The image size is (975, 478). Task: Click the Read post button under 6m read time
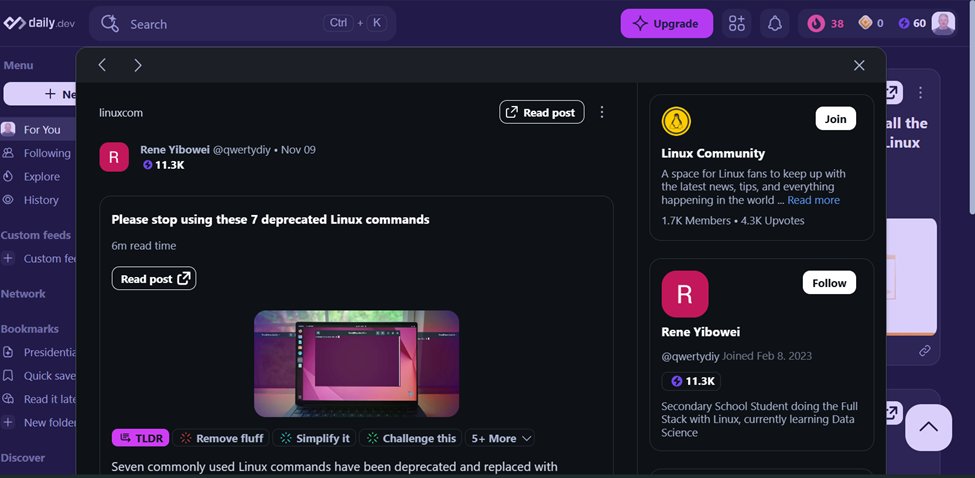[x=154, y=278]
